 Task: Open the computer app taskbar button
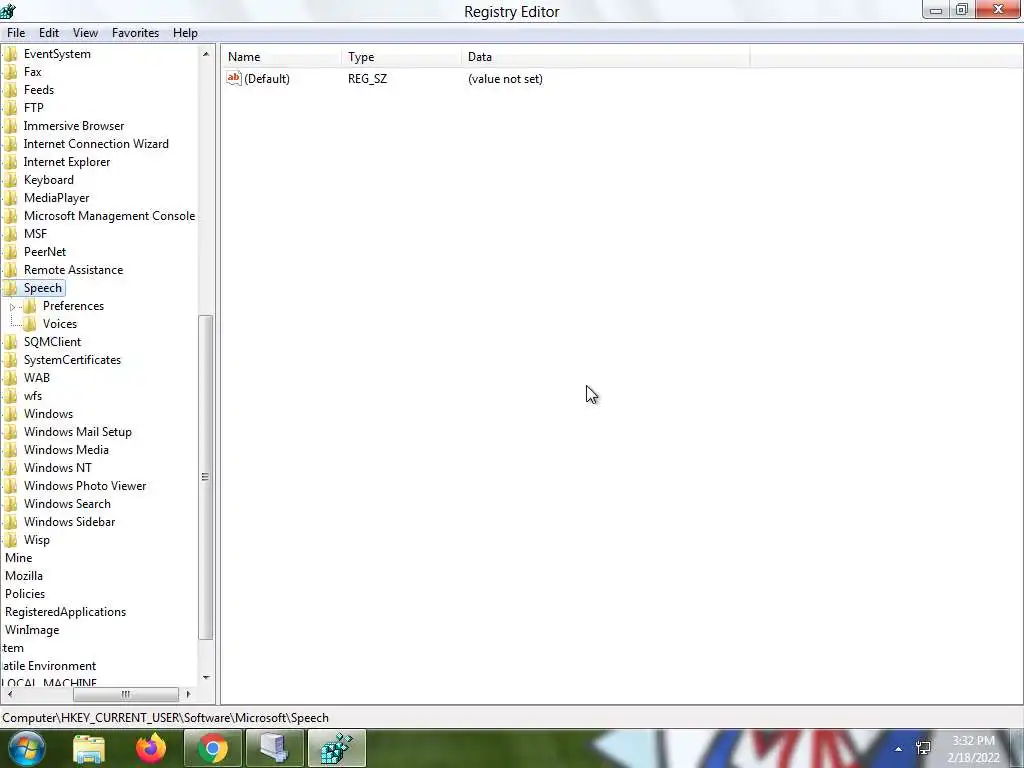(275, 748)
